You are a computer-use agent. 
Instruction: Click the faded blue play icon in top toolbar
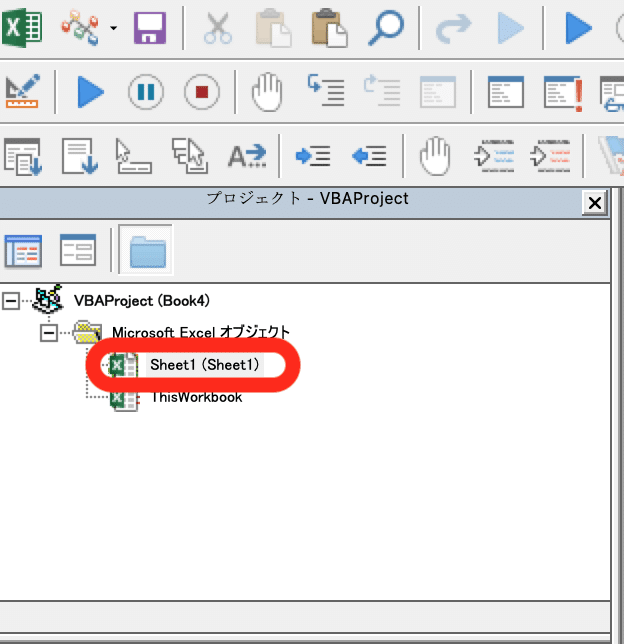coord(510,28)
